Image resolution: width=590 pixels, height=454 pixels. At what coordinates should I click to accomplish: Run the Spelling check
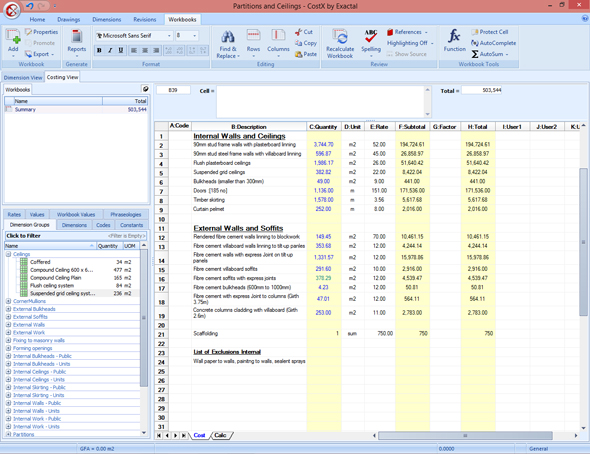coord(371,42)
